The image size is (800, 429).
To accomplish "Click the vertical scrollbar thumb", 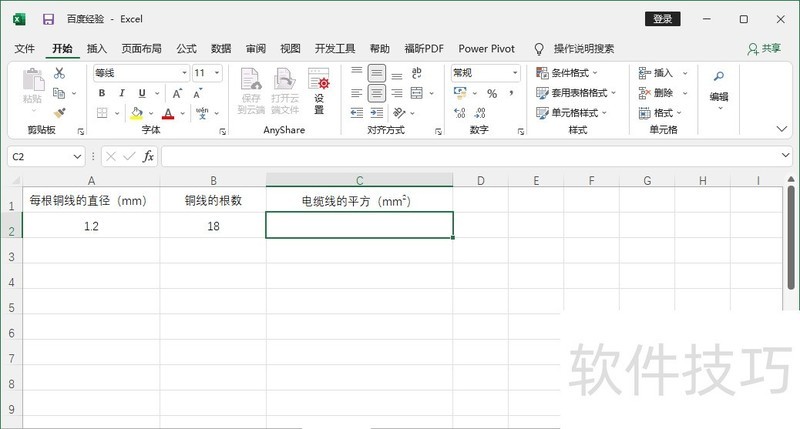I will pyautogui.click(x=791, y=238).
